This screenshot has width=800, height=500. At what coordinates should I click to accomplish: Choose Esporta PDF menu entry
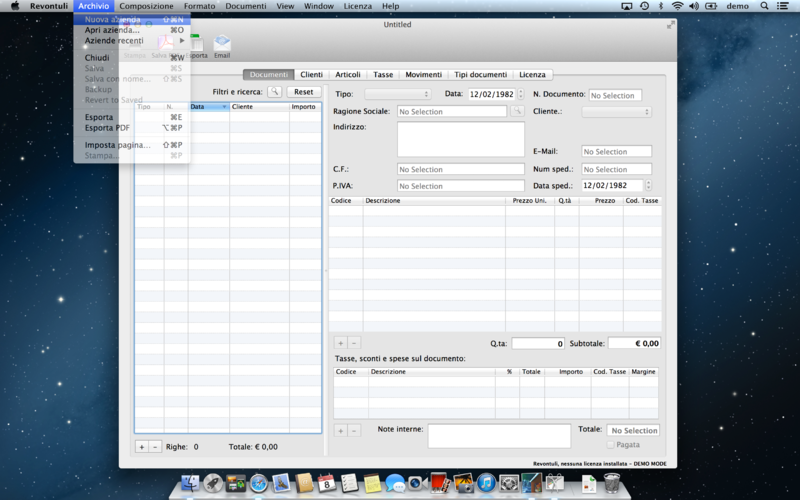click(x=132, y=128)
